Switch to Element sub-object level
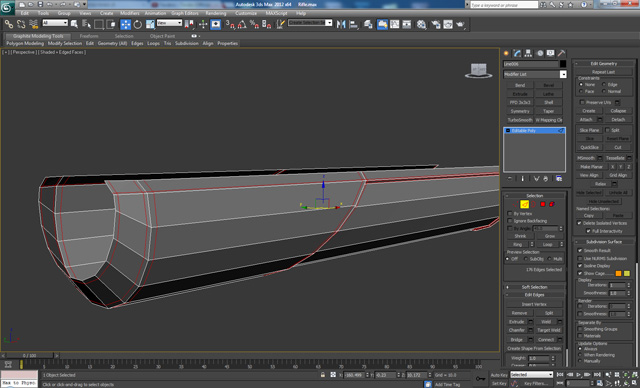The width and height of the screenshot is (640, 388). click(552, 204)
